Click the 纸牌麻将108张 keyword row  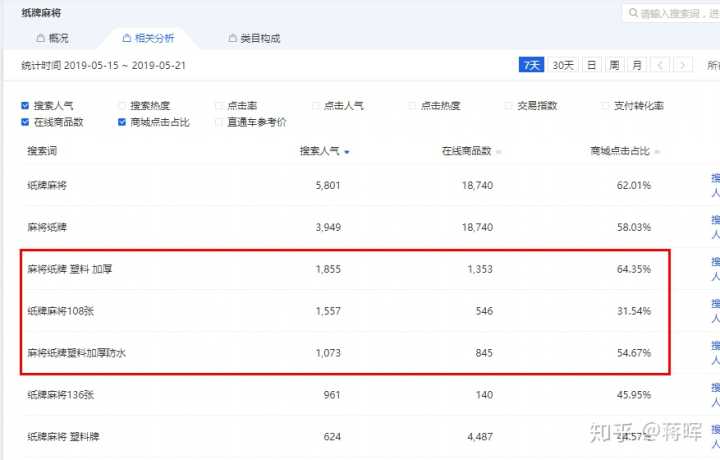tap(62, 311)
